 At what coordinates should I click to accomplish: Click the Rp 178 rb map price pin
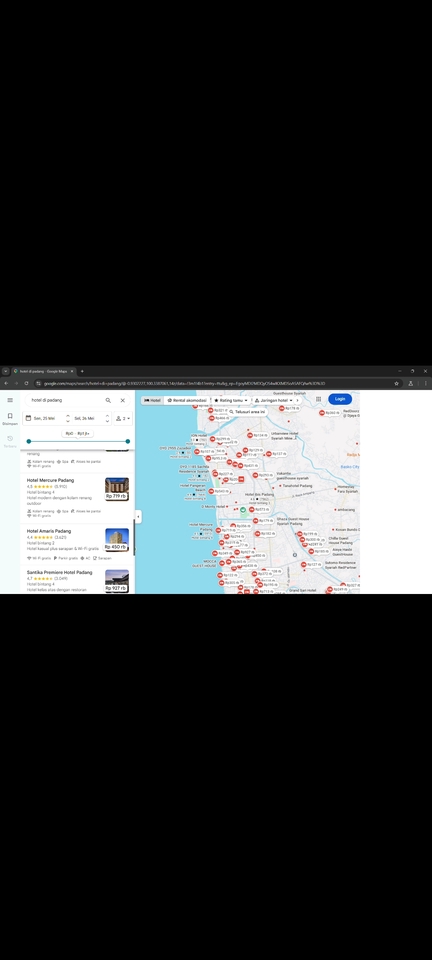click(289, 408)
